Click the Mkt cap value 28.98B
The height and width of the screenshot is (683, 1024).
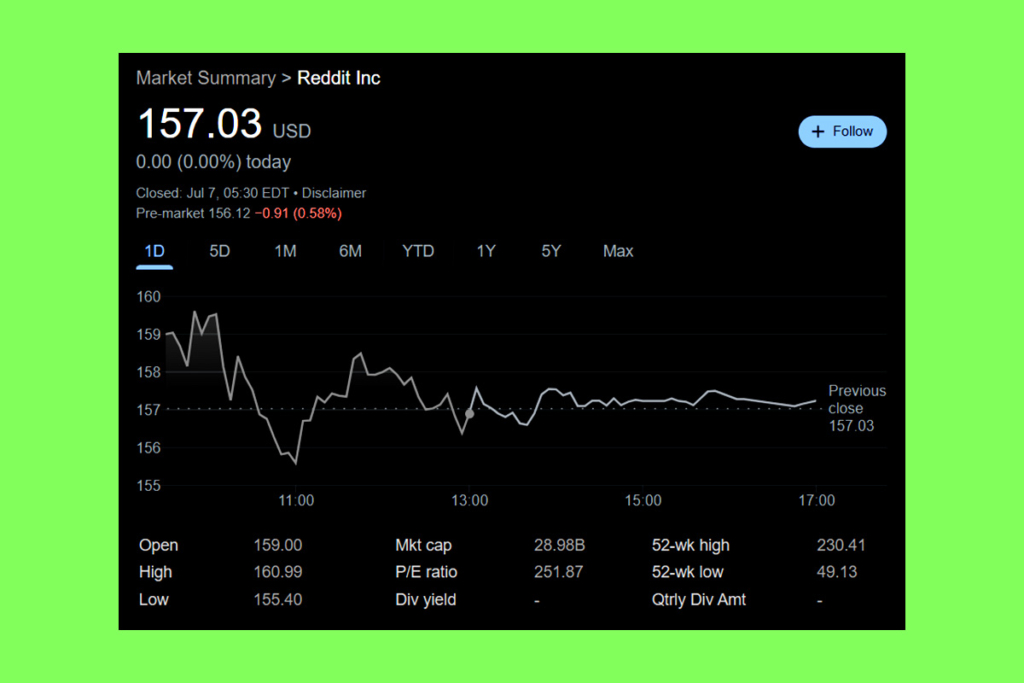pos(559,545)
